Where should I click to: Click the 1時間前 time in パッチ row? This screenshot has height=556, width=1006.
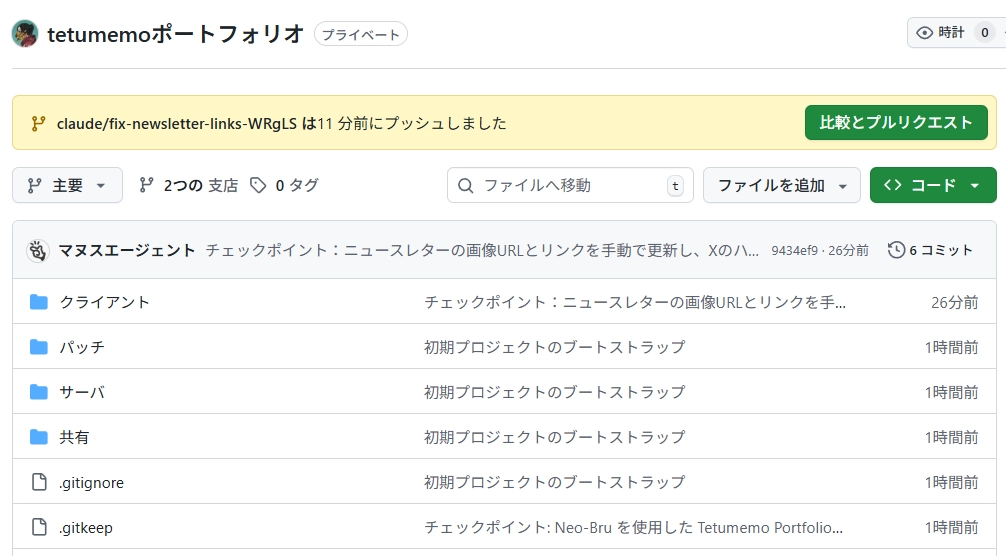coord(951,347)
